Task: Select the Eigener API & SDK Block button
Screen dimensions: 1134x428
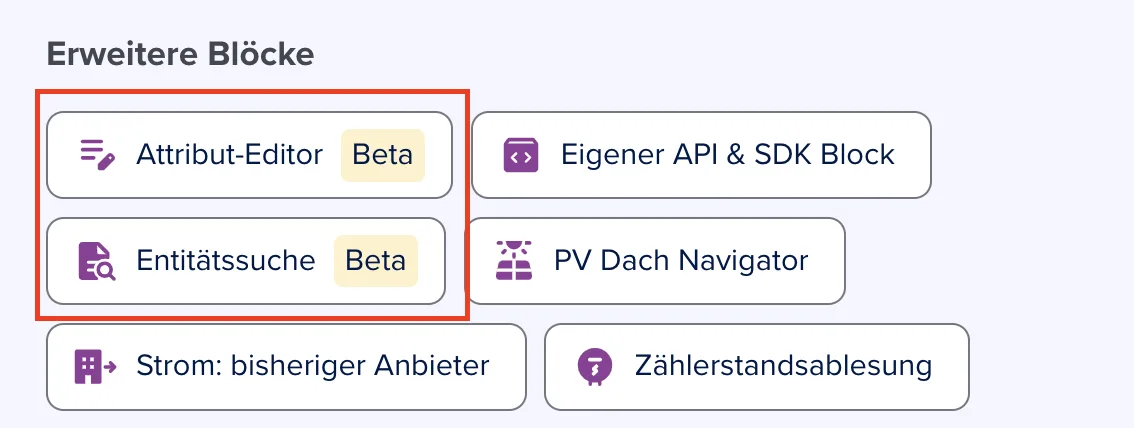Action: [x=702, y=155]
